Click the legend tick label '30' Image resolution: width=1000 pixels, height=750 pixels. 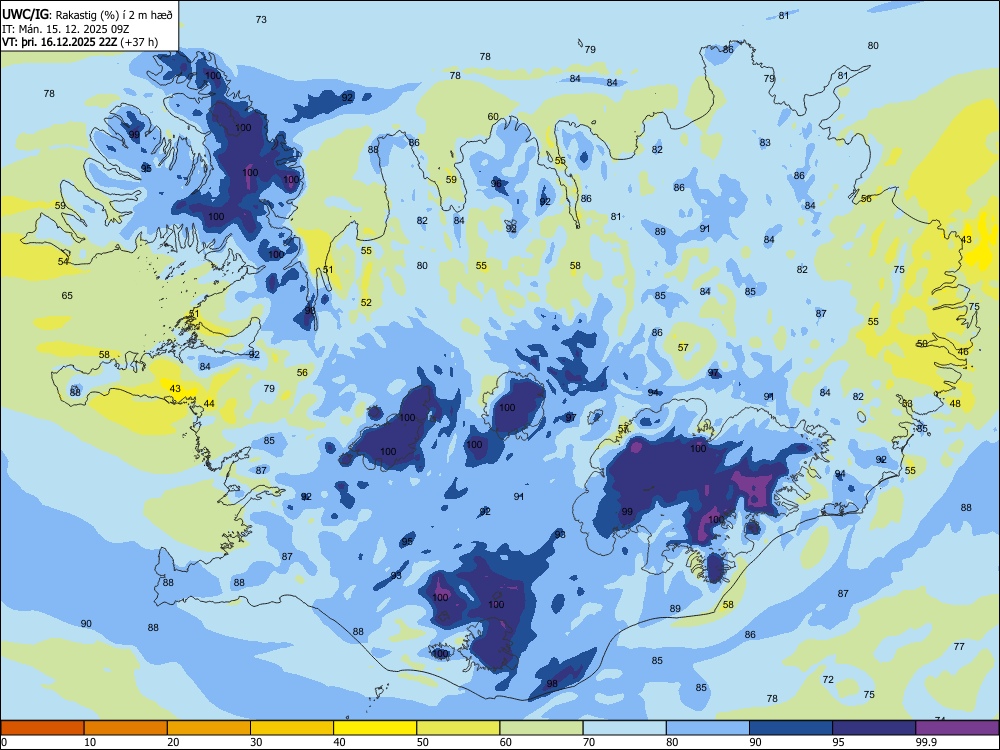[256, 742]
